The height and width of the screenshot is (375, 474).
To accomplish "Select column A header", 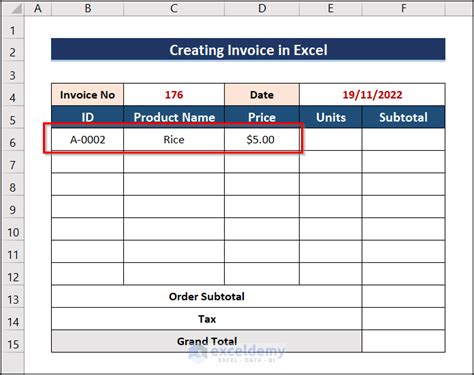I will (38, 8).
